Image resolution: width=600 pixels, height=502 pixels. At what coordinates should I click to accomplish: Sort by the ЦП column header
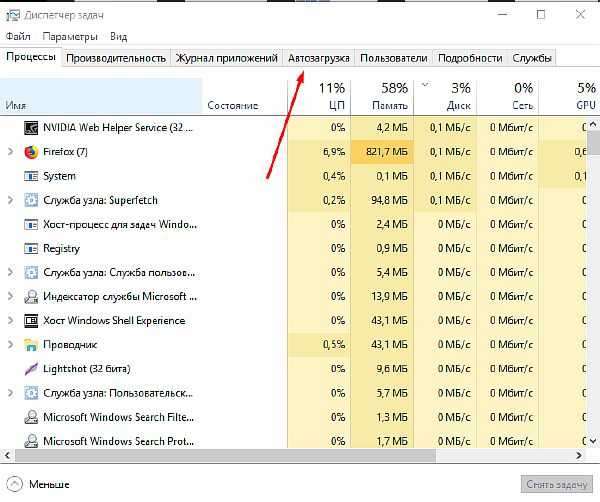point(319,96)
